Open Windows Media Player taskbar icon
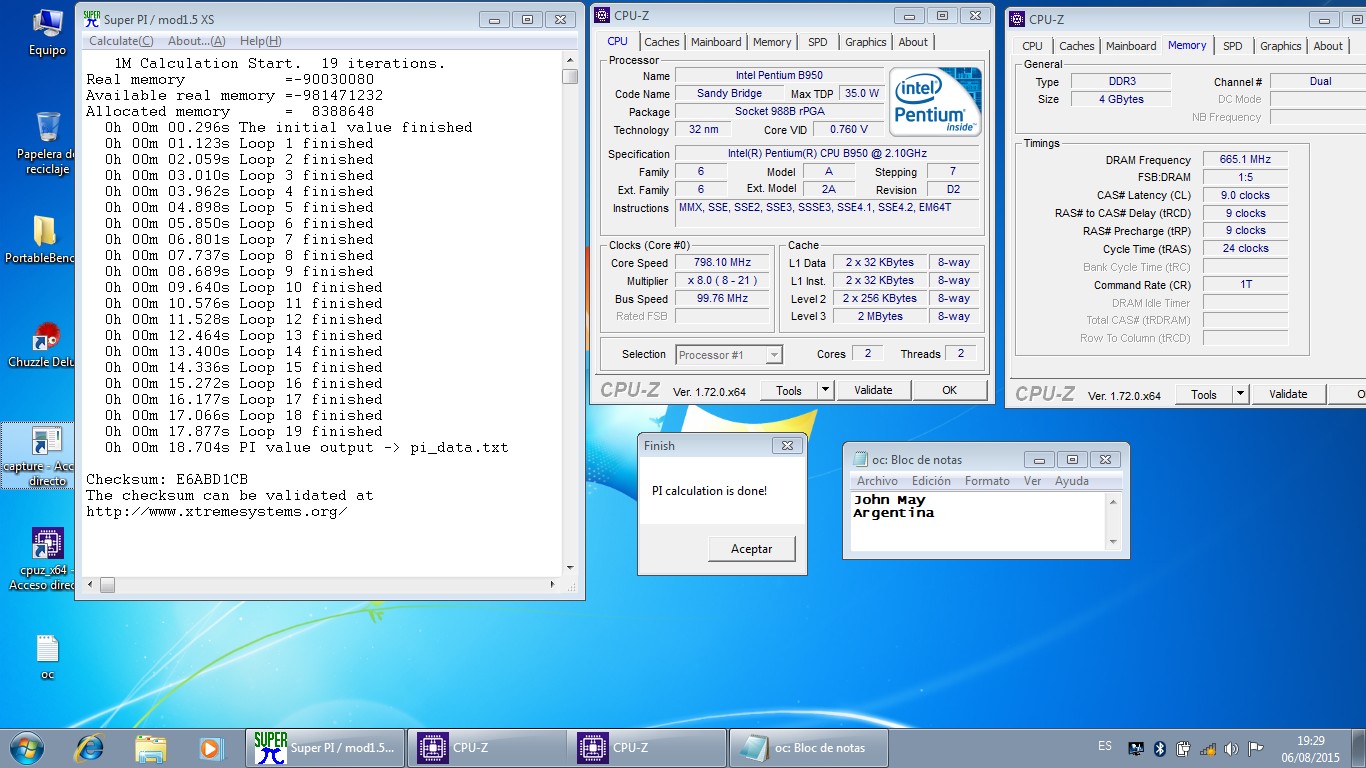The image size is (1366, 768). click(210, 747)
